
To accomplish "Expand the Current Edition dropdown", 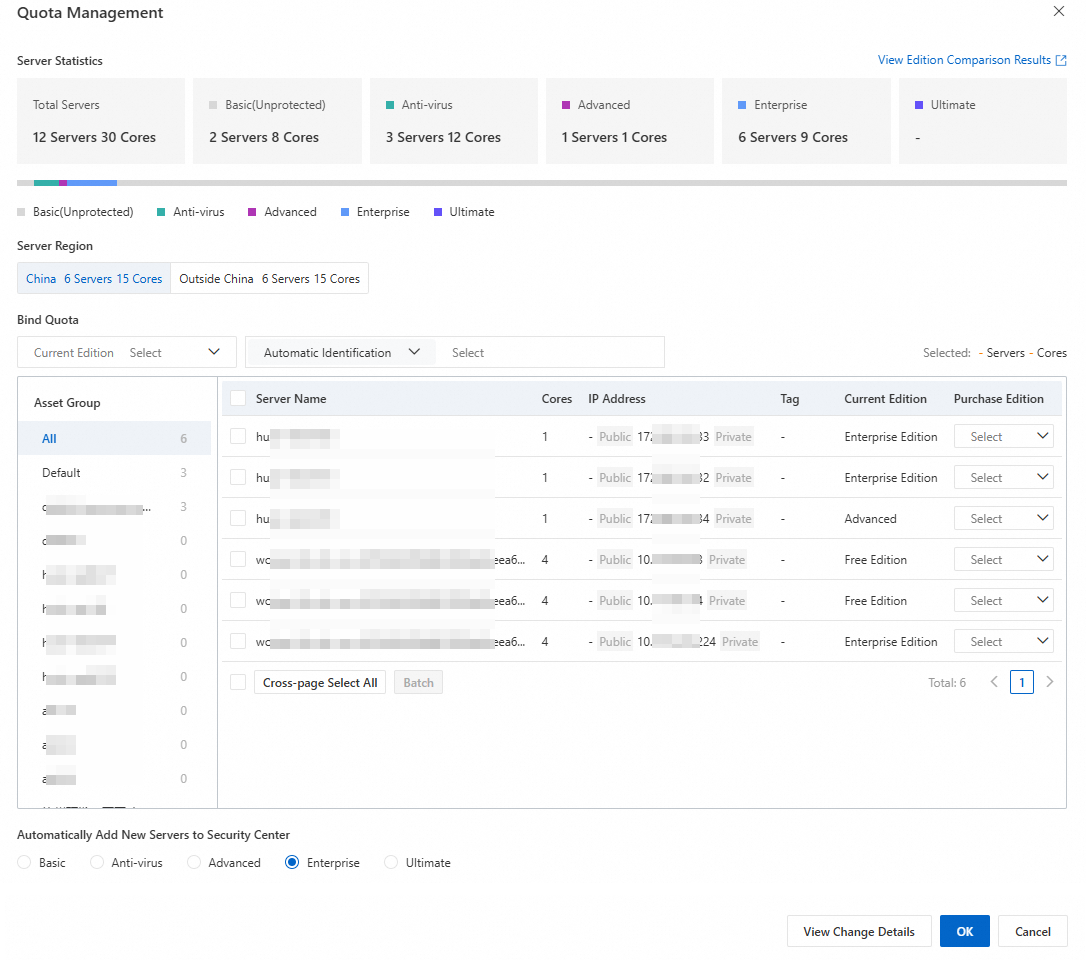I will tap(127, 353).
